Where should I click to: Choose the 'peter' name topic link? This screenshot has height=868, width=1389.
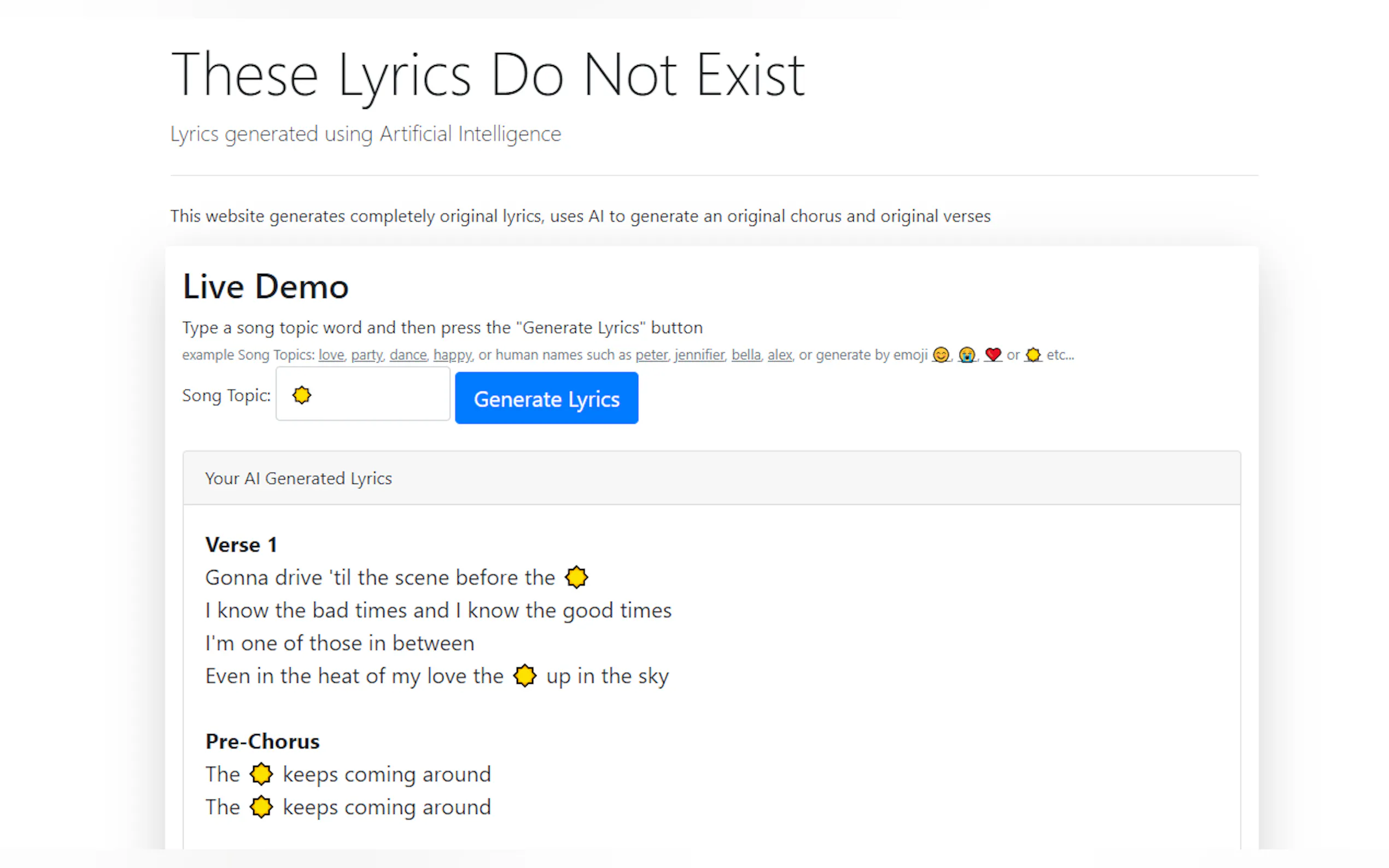651,355
